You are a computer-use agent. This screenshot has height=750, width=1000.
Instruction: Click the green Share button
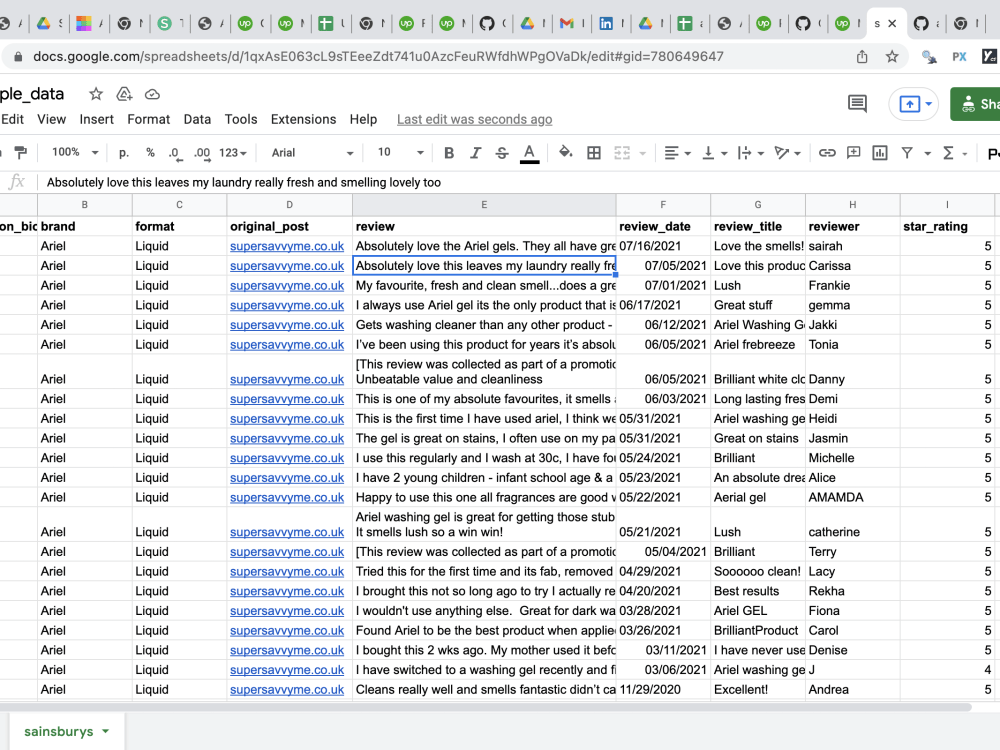click(x=976, y=103)
